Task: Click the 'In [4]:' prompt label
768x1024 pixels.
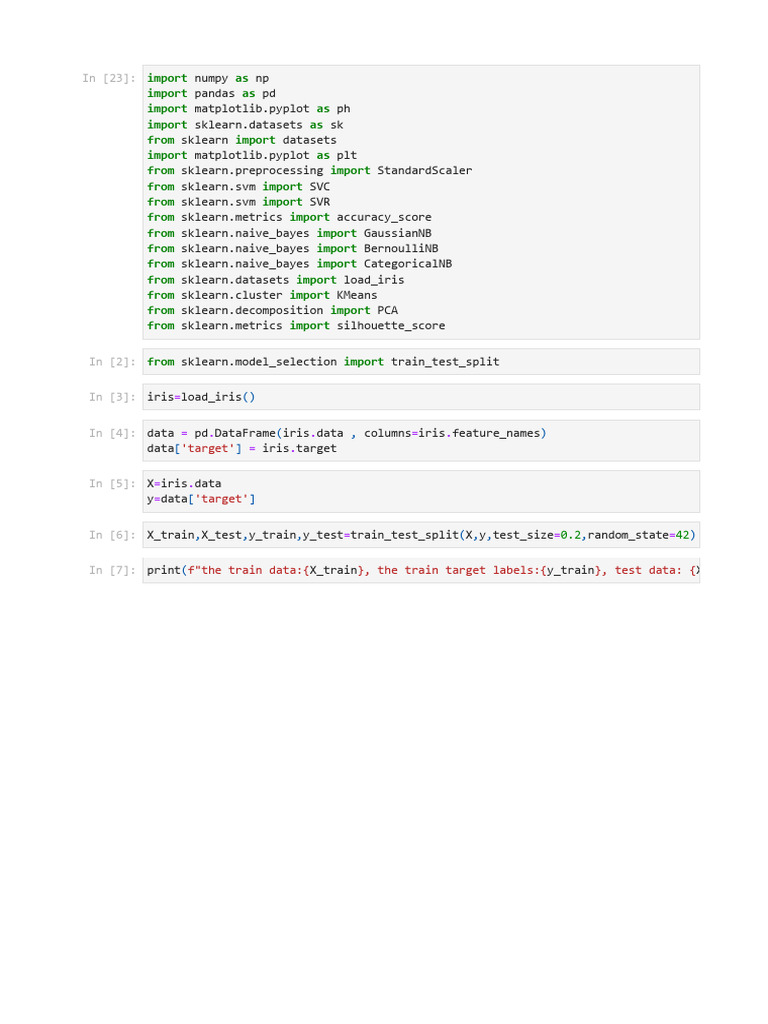Action: 112,433
